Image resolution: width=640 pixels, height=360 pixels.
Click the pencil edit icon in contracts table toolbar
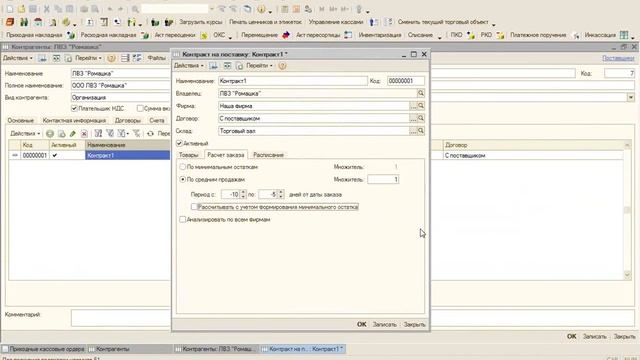click(73, 133)
